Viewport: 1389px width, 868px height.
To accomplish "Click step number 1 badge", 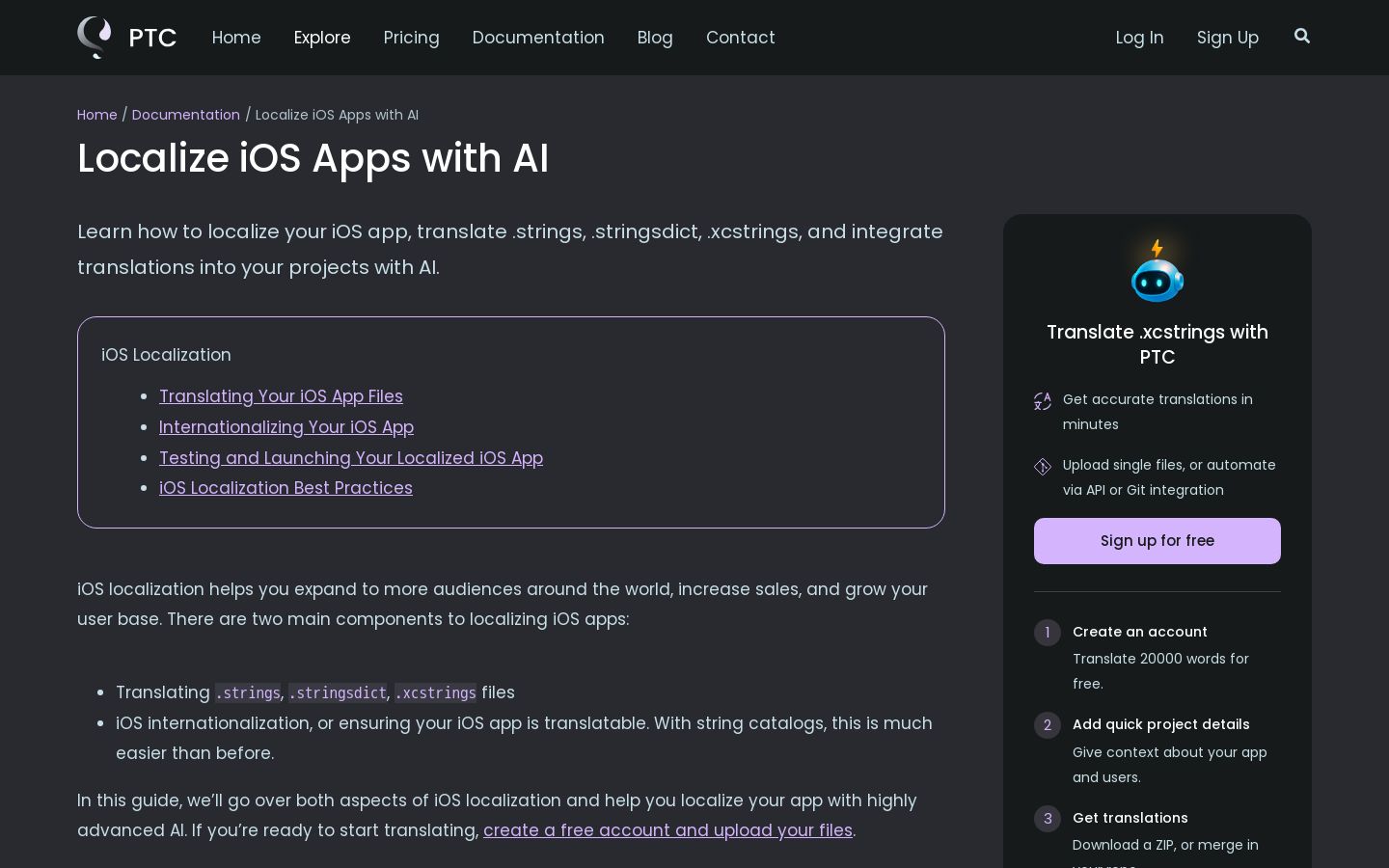I will click(1048, 633).
